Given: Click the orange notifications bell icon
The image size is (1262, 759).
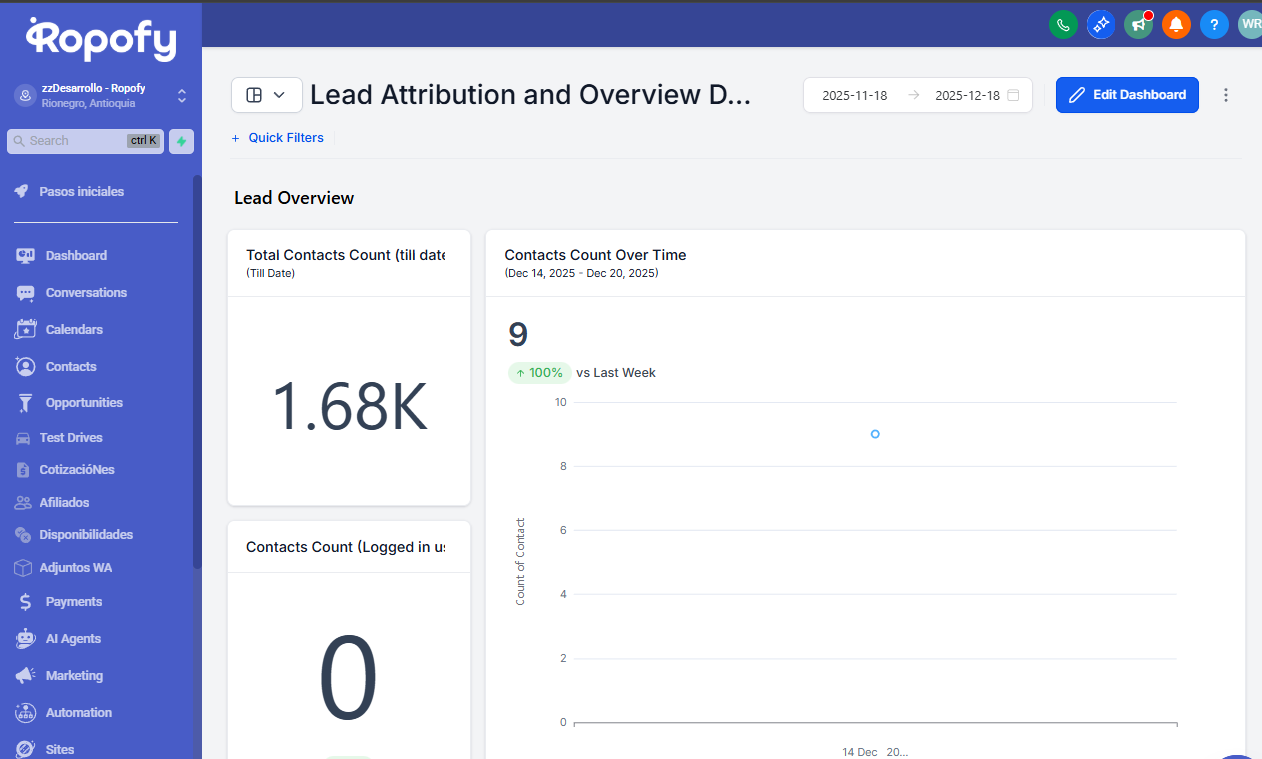Looking at the screenshot, I should point(1176,25).
